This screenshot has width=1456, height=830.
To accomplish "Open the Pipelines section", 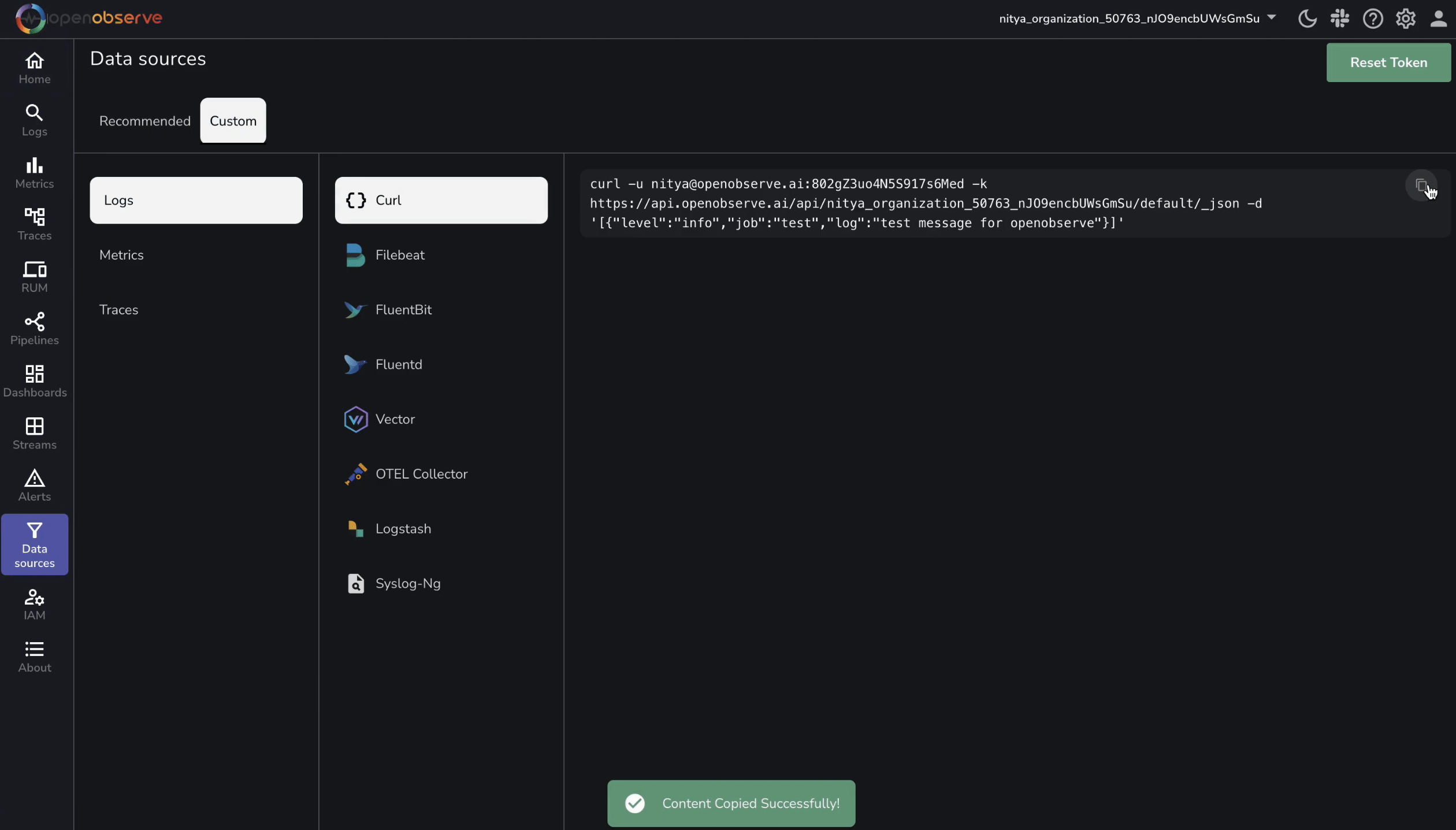I will (34, 328).
